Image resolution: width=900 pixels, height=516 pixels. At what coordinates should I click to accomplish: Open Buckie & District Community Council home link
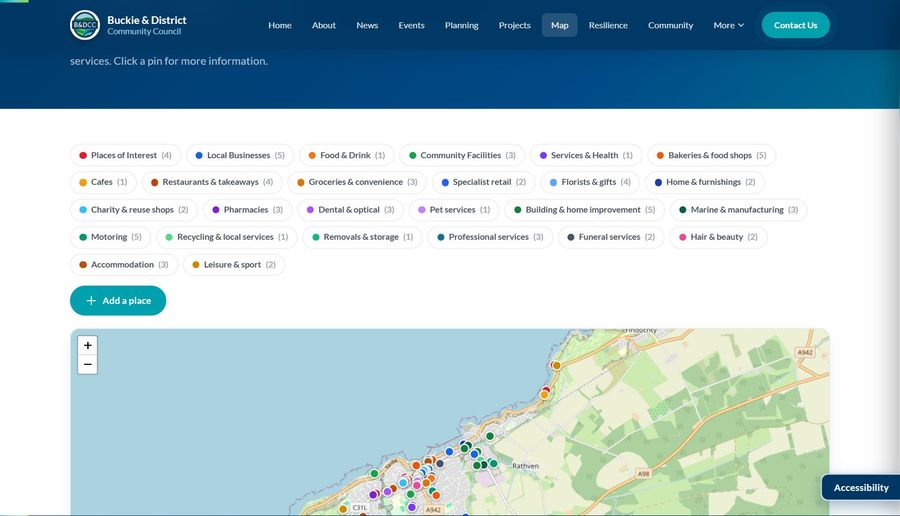pos(128,25)
